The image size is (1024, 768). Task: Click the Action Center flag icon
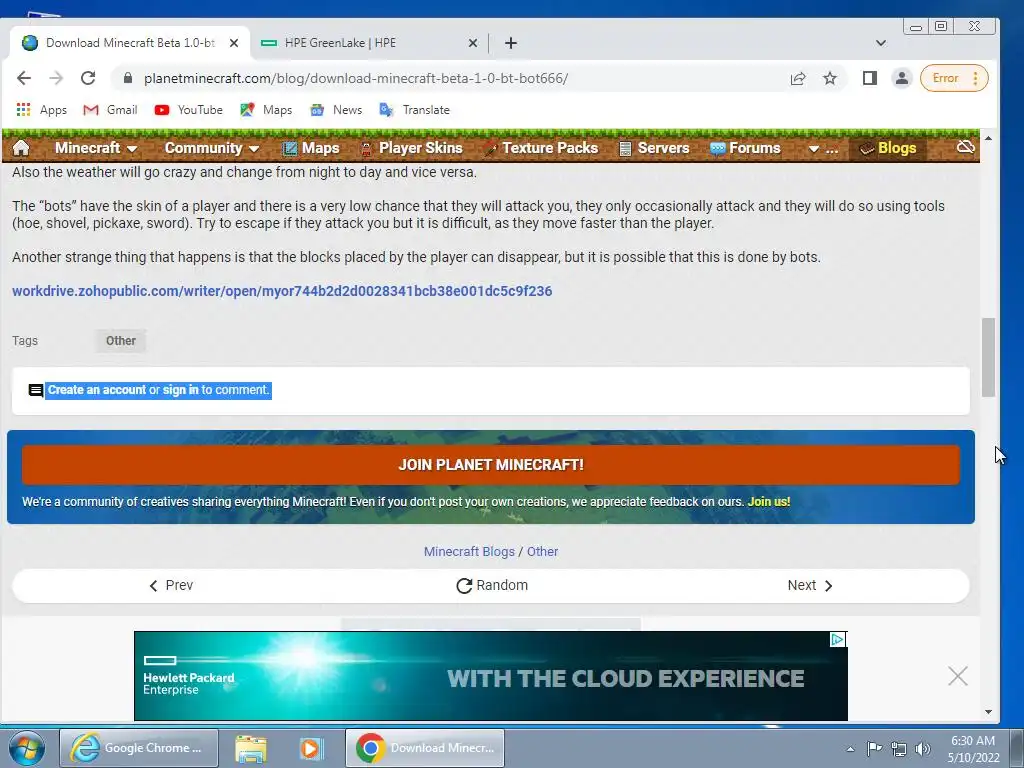coord(874,749)
